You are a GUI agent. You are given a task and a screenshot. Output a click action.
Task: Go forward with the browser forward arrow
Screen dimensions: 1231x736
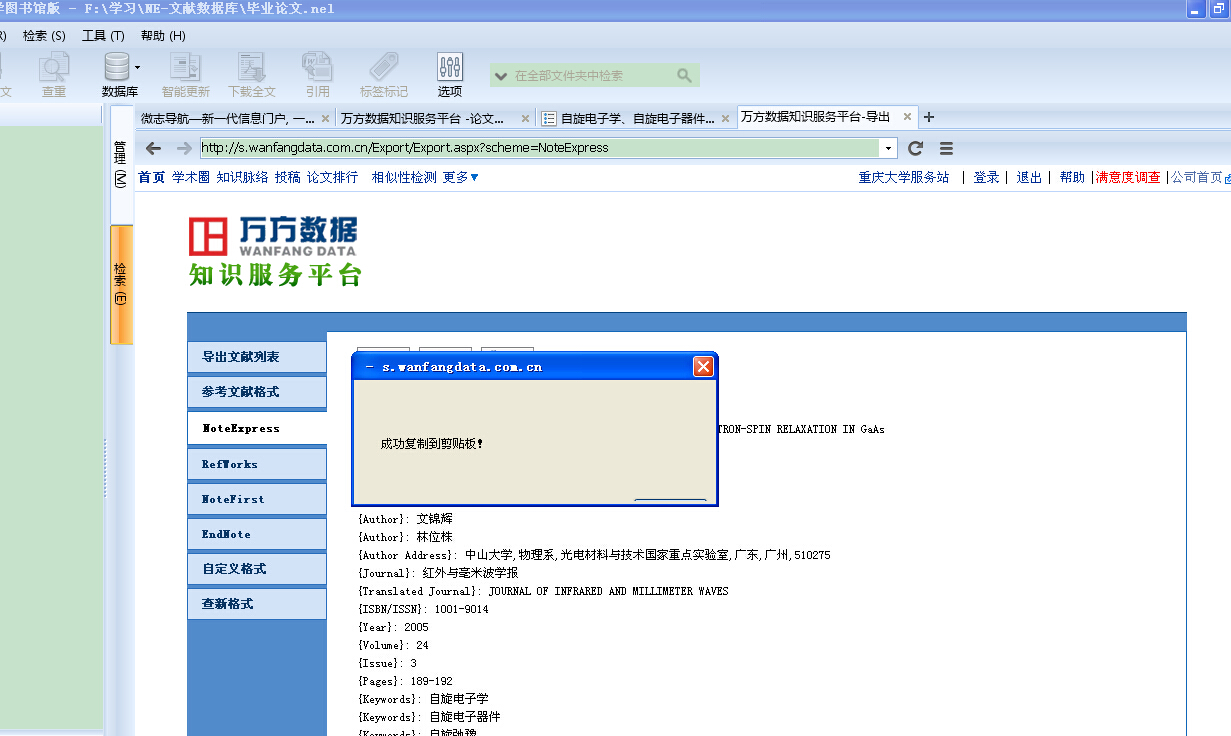[184, 148]
